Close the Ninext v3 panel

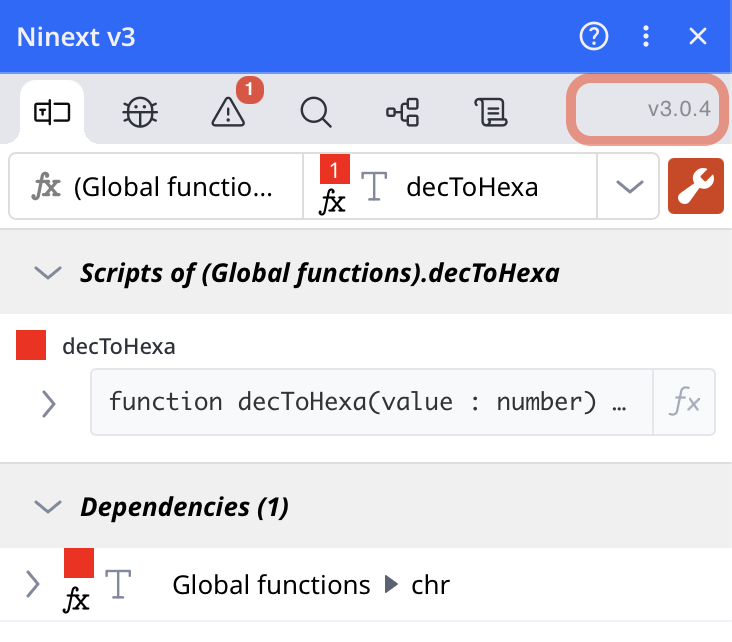[x=698, y=37]
